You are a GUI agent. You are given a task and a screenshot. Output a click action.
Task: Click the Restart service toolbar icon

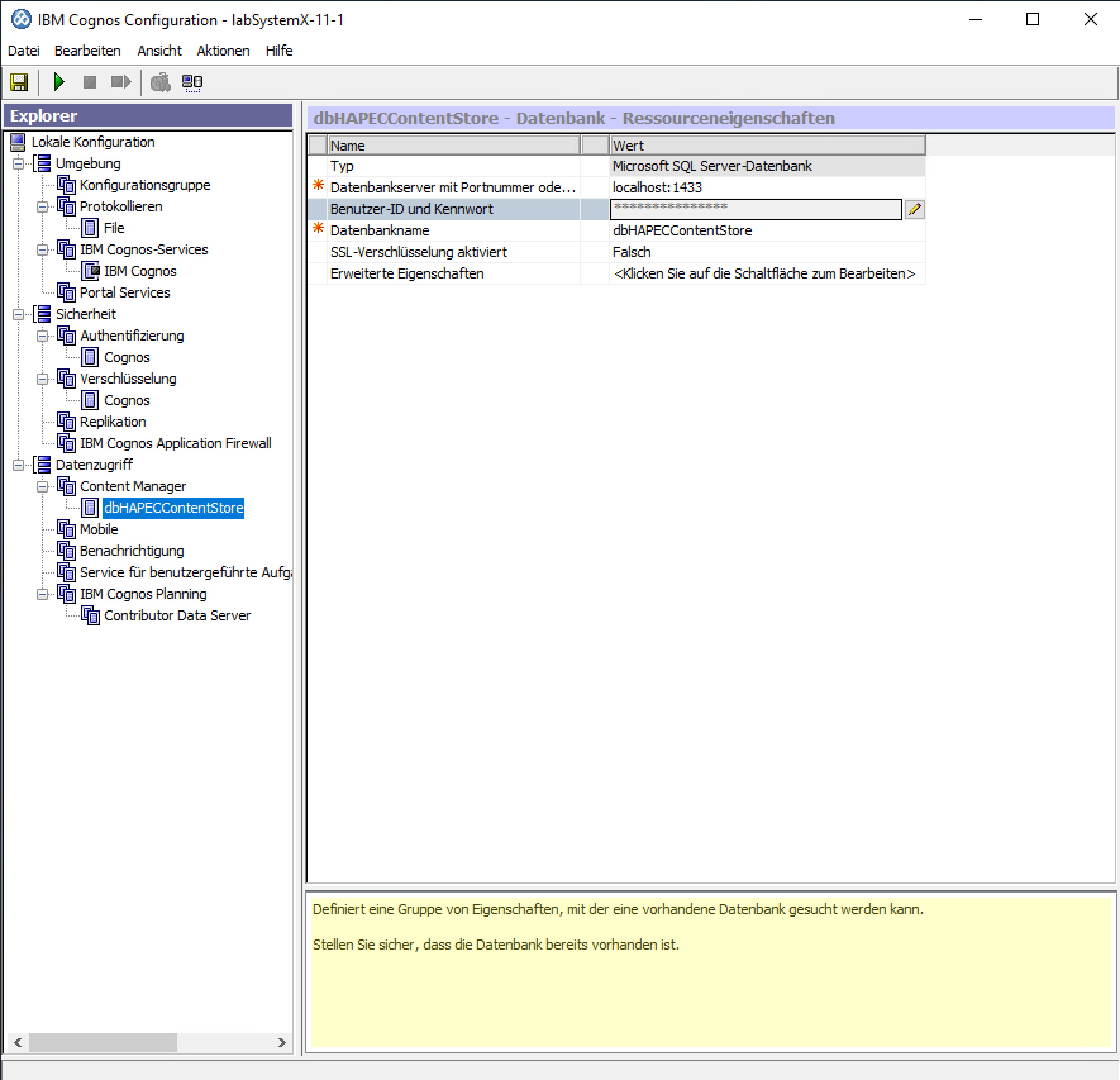(120, 82)
